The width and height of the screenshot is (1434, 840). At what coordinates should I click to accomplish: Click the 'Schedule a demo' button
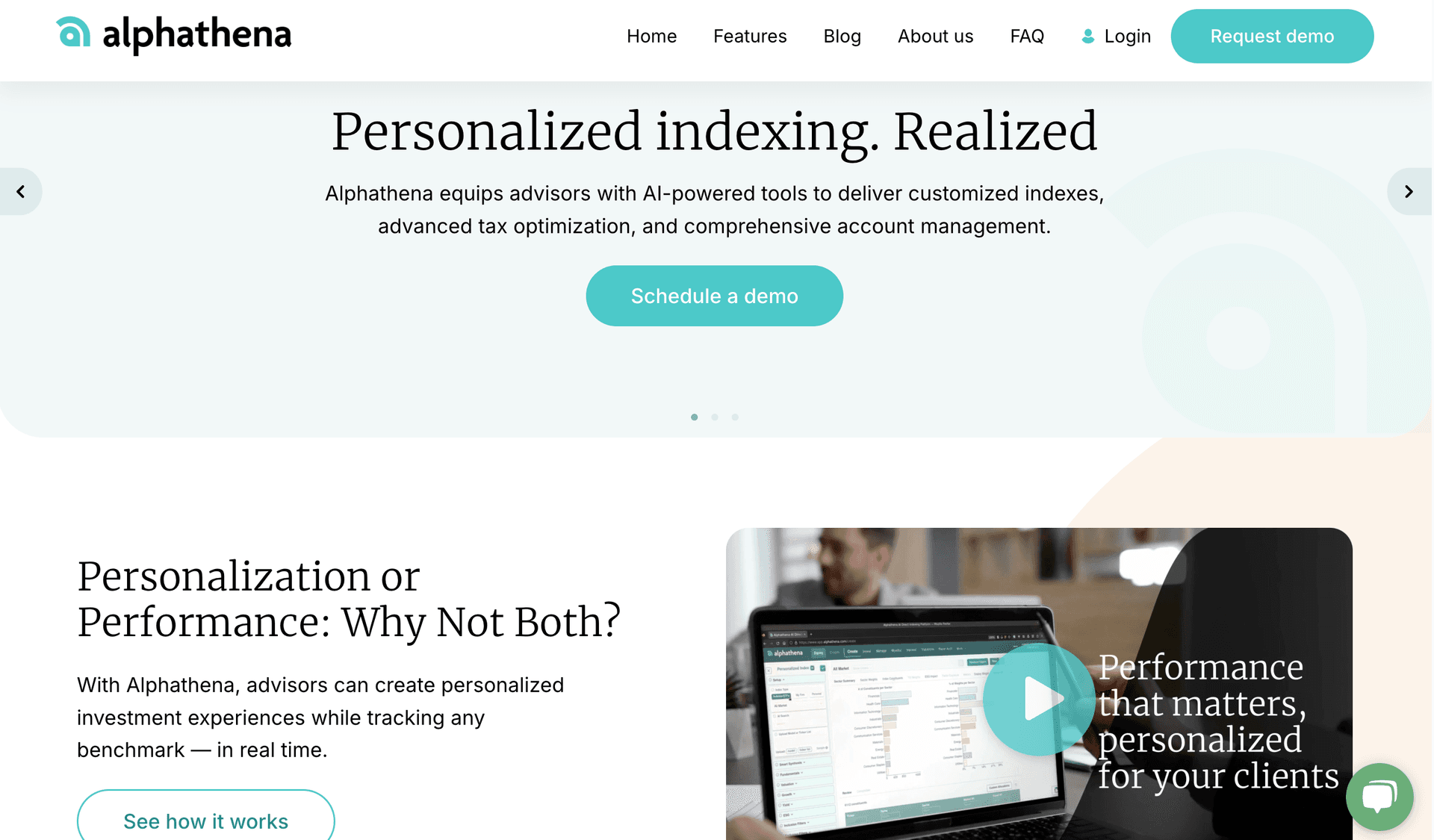click(x=714, y=295)
